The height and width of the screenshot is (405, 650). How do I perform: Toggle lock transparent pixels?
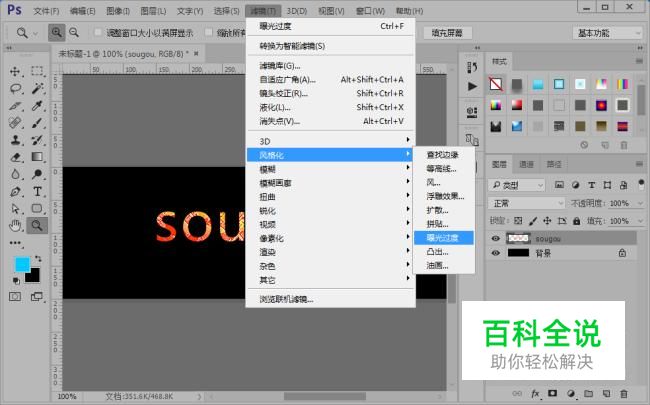pos(518,221)
